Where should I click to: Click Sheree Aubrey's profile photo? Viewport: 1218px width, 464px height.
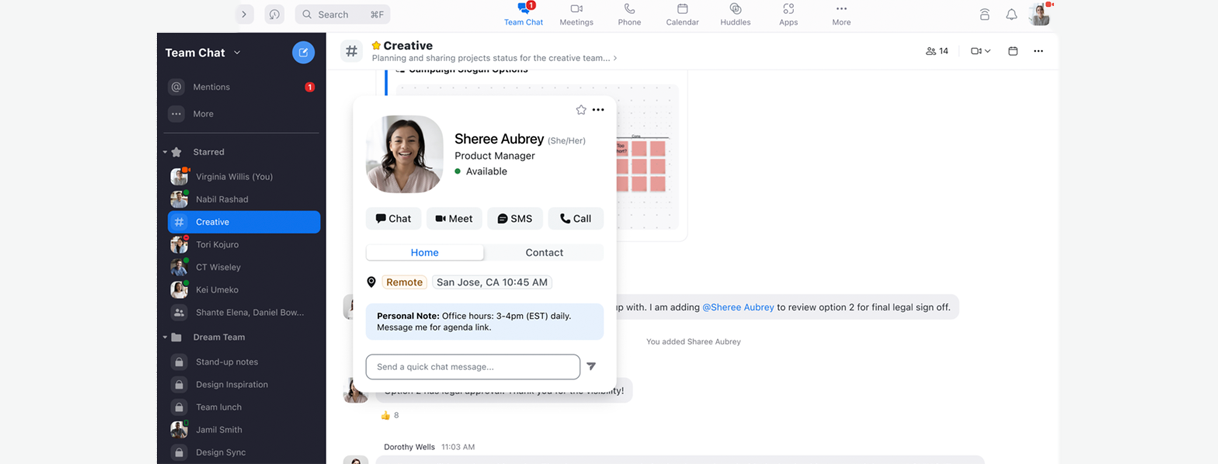[404, 154]
